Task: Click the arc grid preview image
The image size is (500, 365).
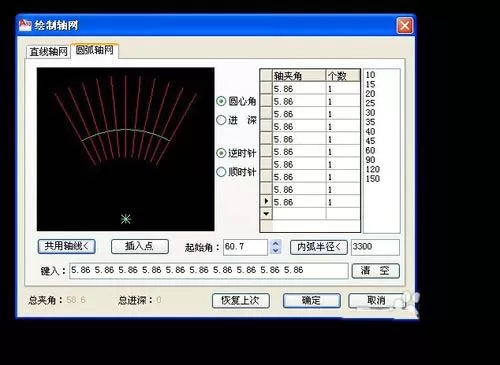Action: pyautogui.click(x=126, y=149)
